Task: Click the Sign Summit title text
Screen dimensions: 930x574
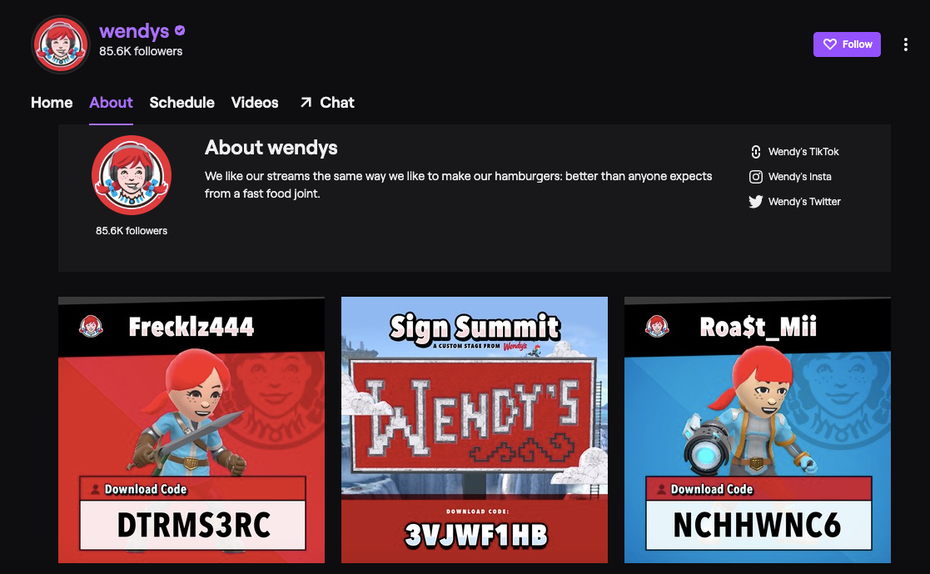Action: (x=474, y=328)
